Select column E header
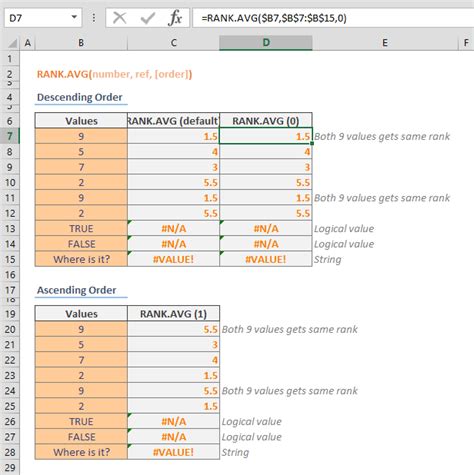This screenshot has width=474, height=475. [x=385, y=43]
